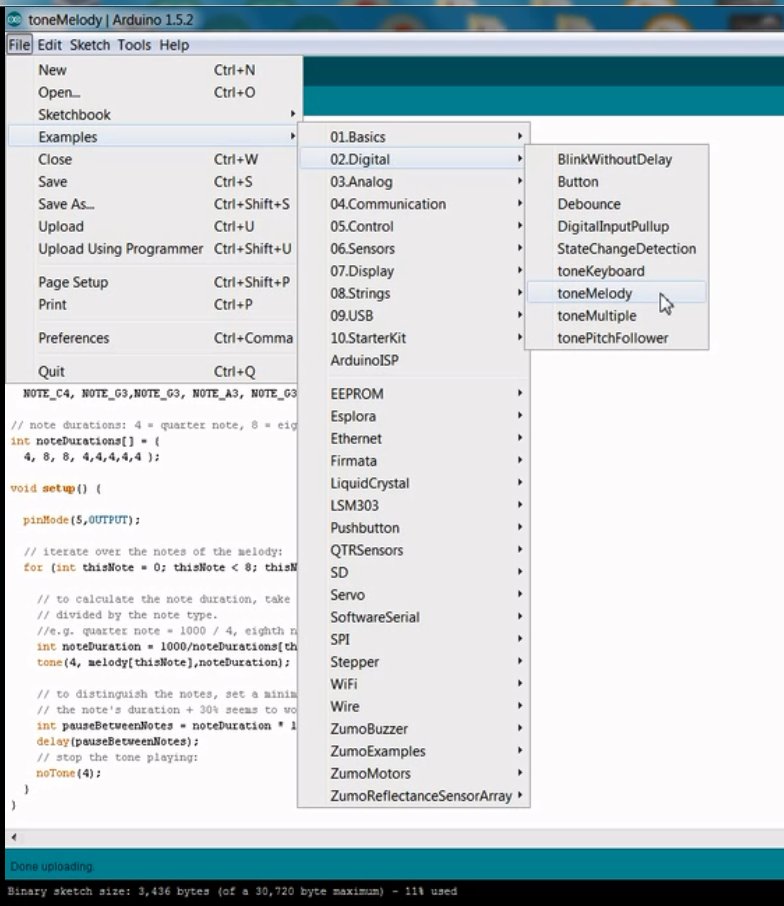Expand the Examples submenu entry
Screen dimensions: 784x906
tap(154, 137)
